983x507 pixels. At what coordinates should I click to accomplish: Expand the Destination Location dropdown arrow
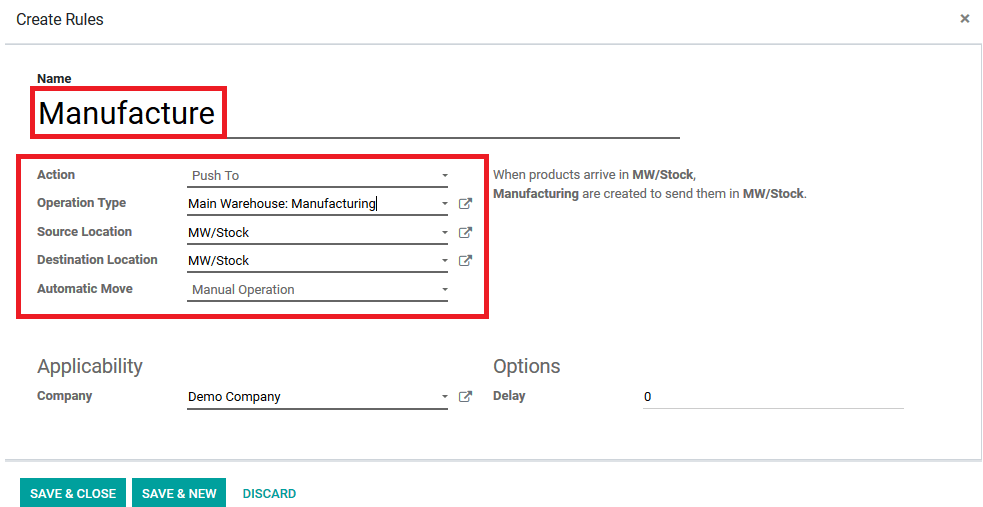click(444, 261)
